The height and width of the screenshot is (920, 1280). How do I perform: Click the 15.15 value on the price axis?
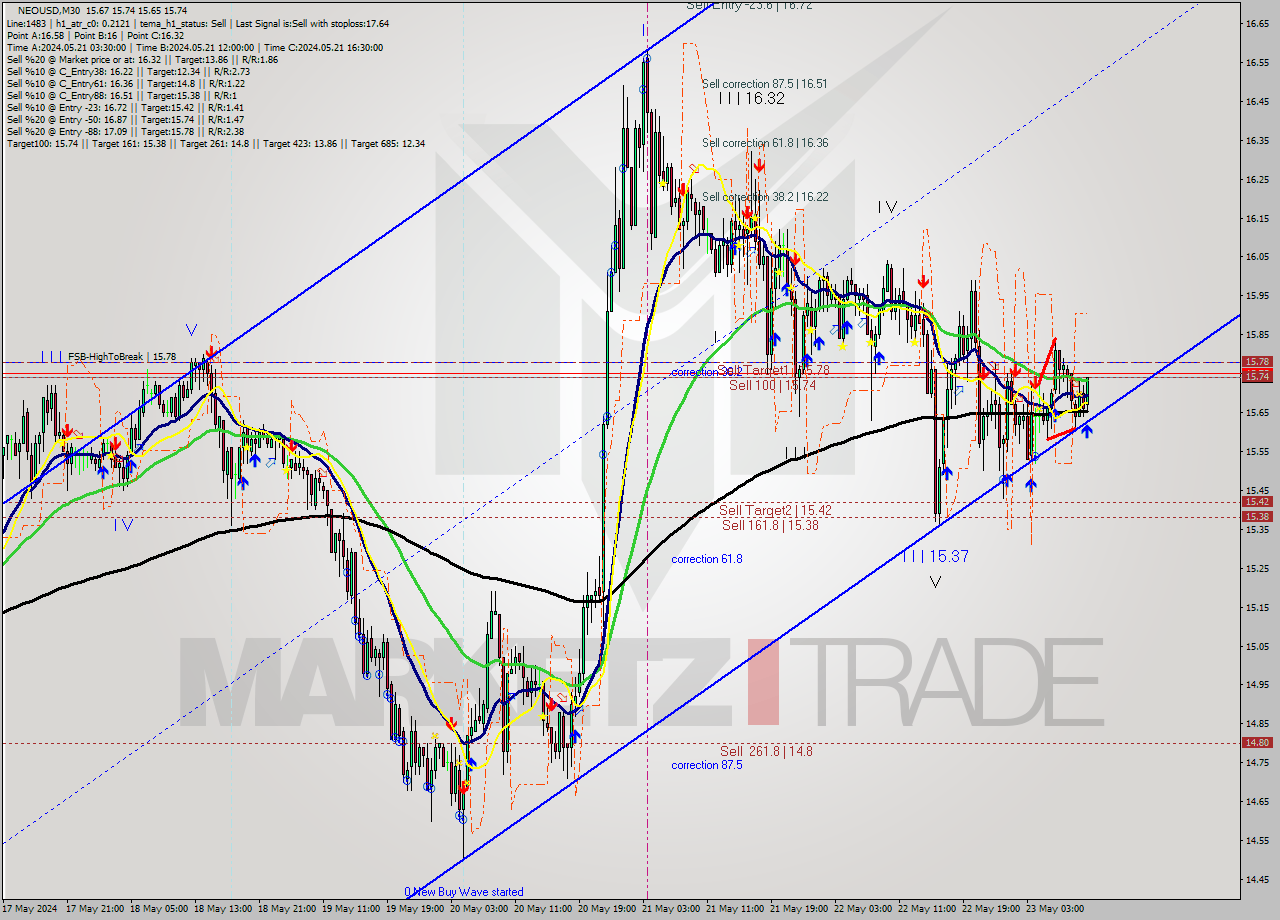tap(1257, 607)
